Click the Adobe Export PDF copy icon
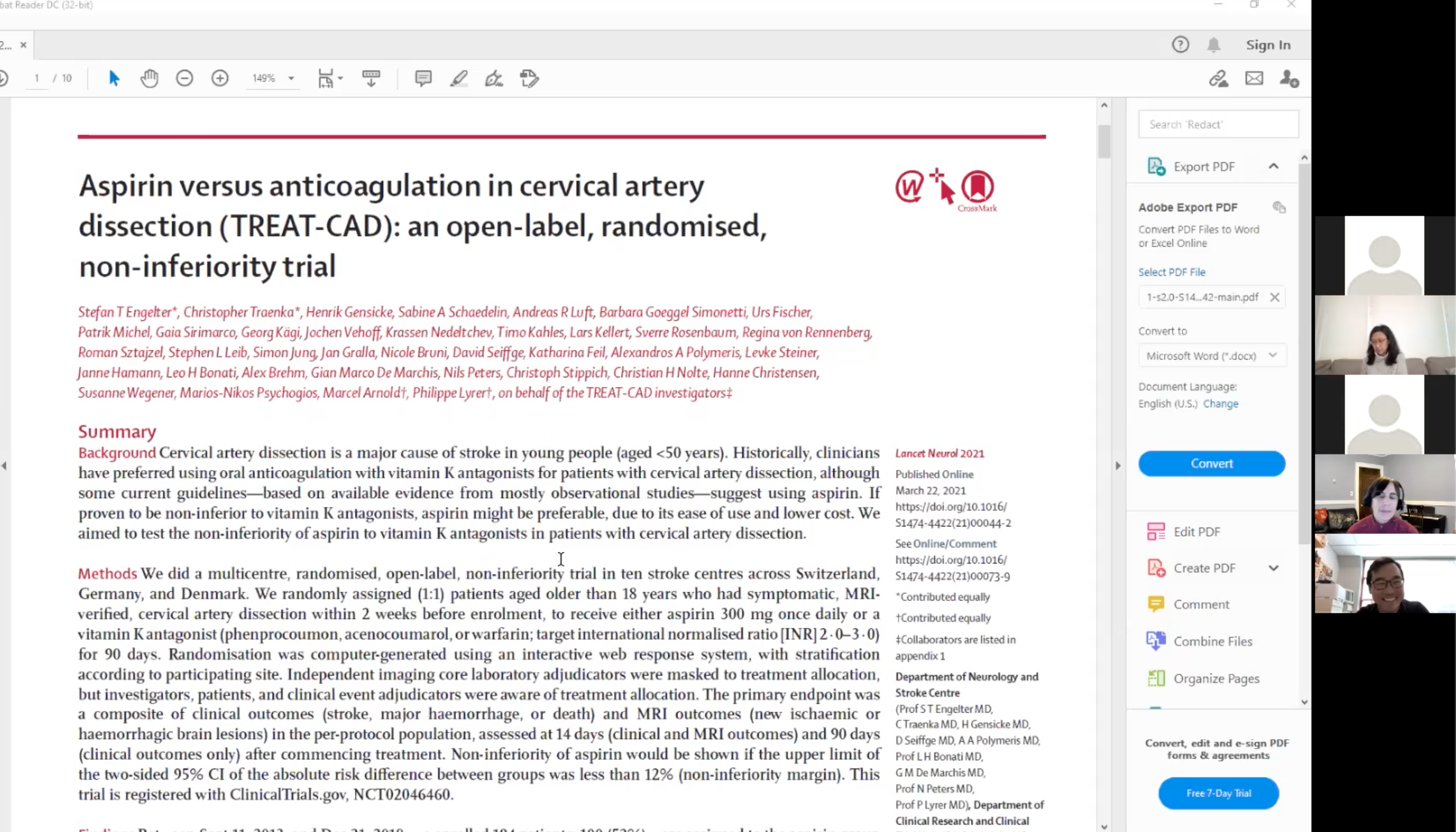 point(1279,207)
